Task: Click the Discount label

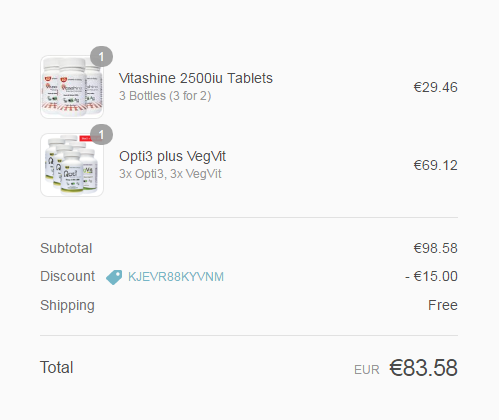Action: 68,276
